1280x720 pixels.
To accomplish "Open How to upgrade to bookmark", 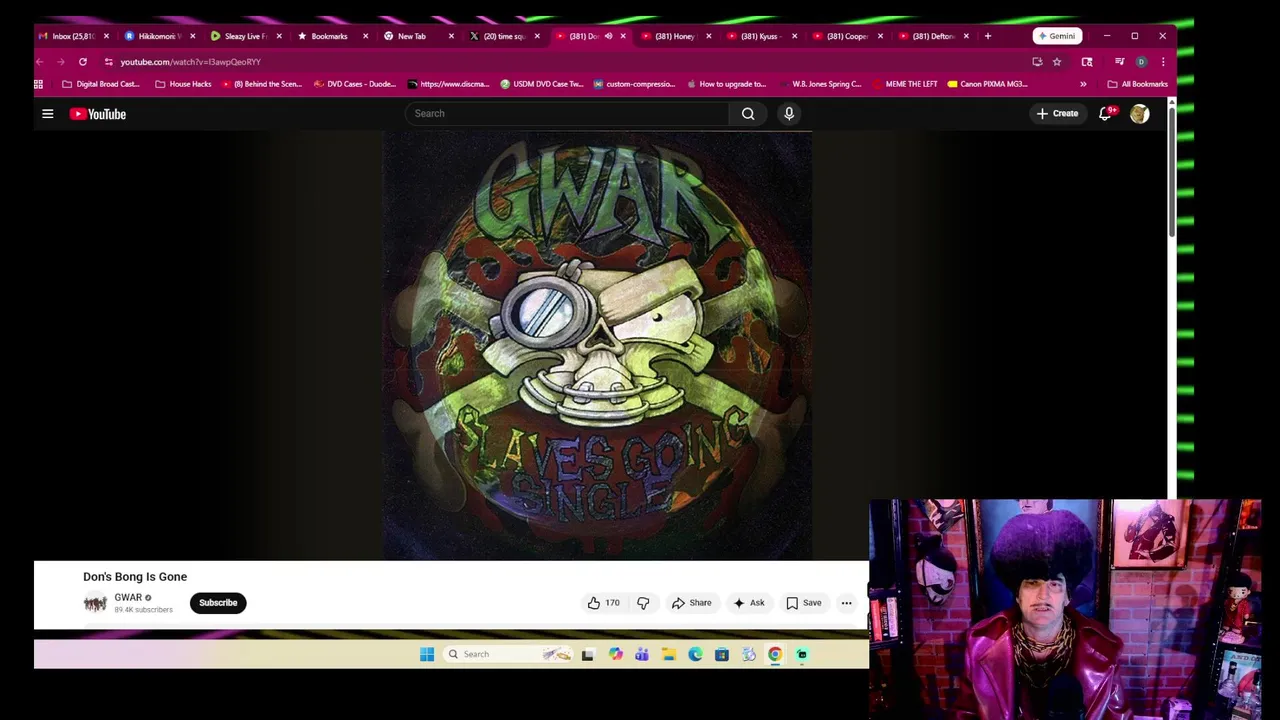I will click(x=726, y=84).
